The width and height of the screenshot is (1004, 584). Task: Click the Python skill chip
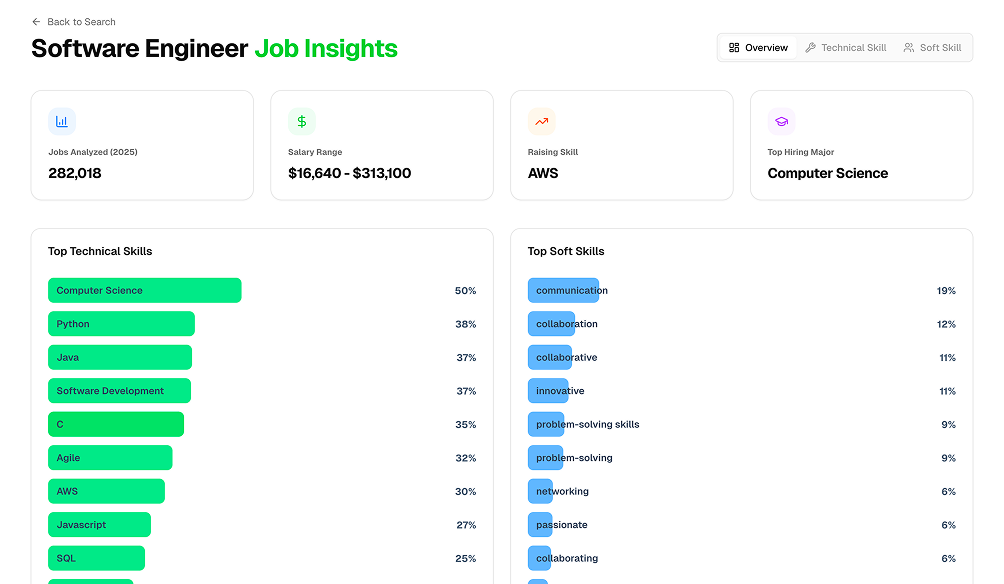pyautogui.click(x=121, y=323)
